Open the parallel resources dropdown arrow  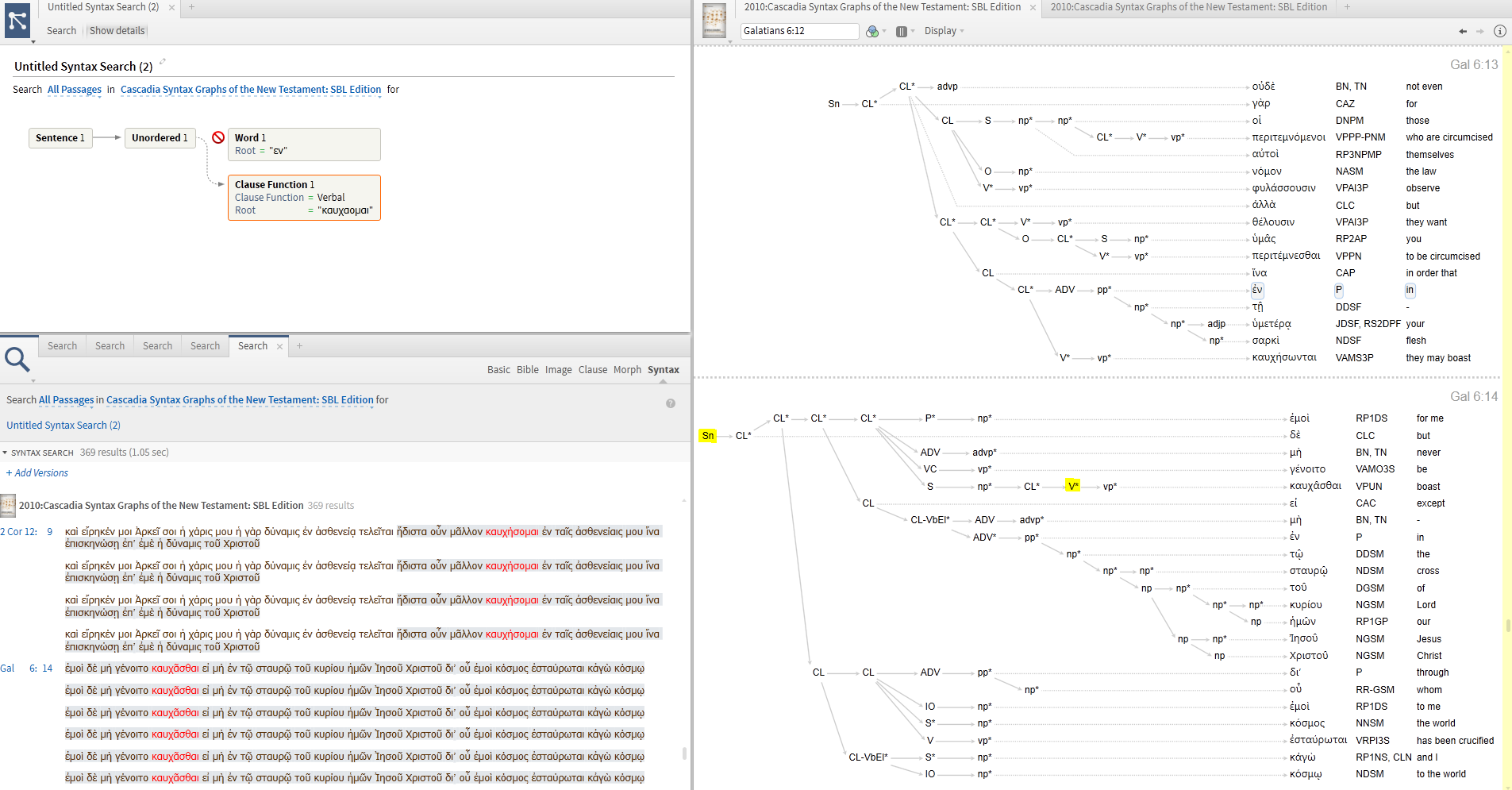(x=913, y=32)
